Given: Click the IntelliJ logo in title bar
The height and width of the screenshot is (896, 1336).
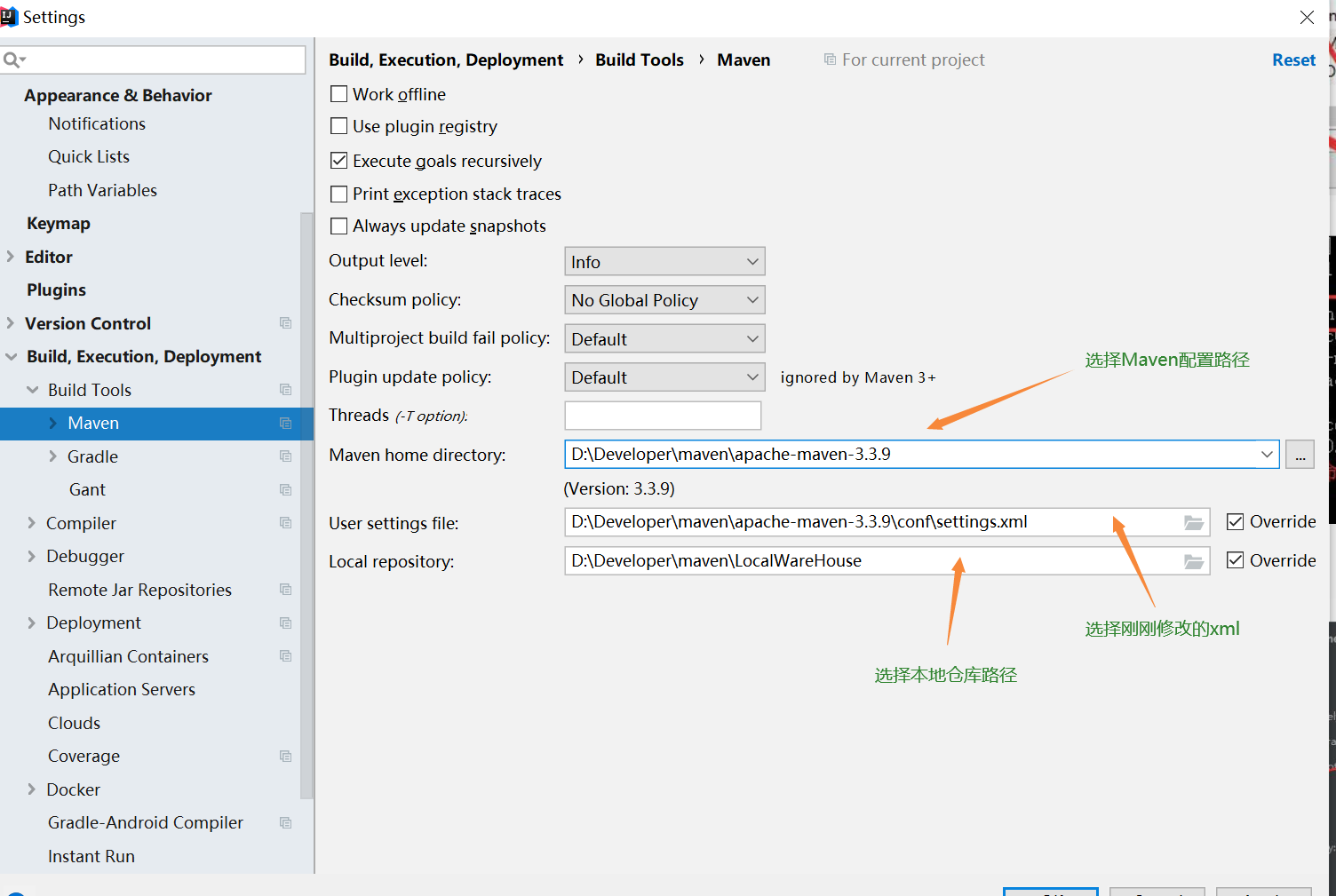Looking at the screenshot, I should pos(9,17).
